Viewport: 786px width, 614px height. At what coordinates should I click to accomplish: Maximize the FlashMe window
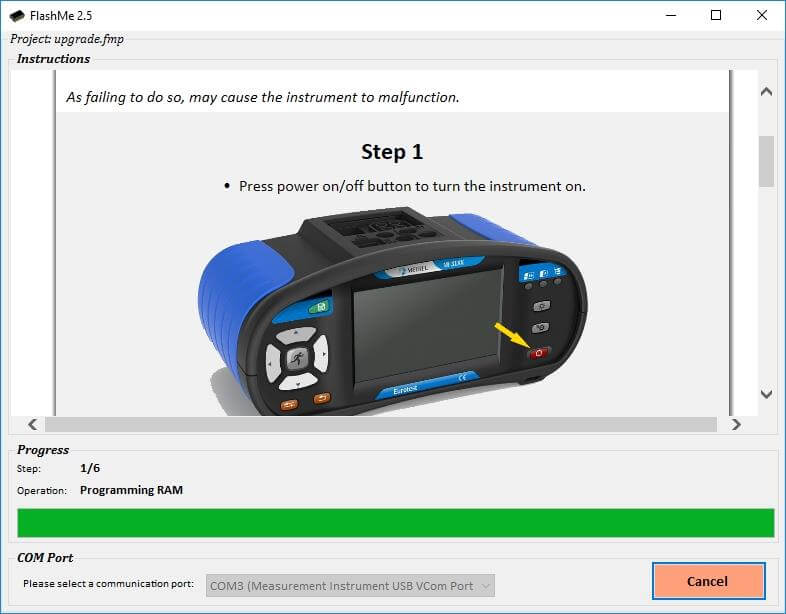click(x=716, y=16)
